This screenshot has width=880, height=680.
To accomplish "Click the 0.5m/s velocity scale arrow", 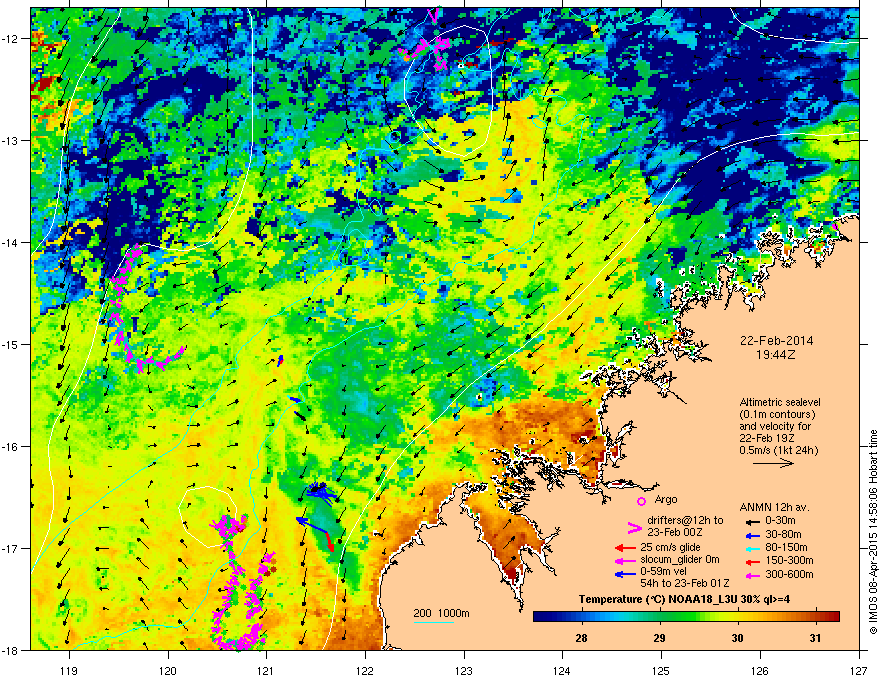I will point(773,463).
